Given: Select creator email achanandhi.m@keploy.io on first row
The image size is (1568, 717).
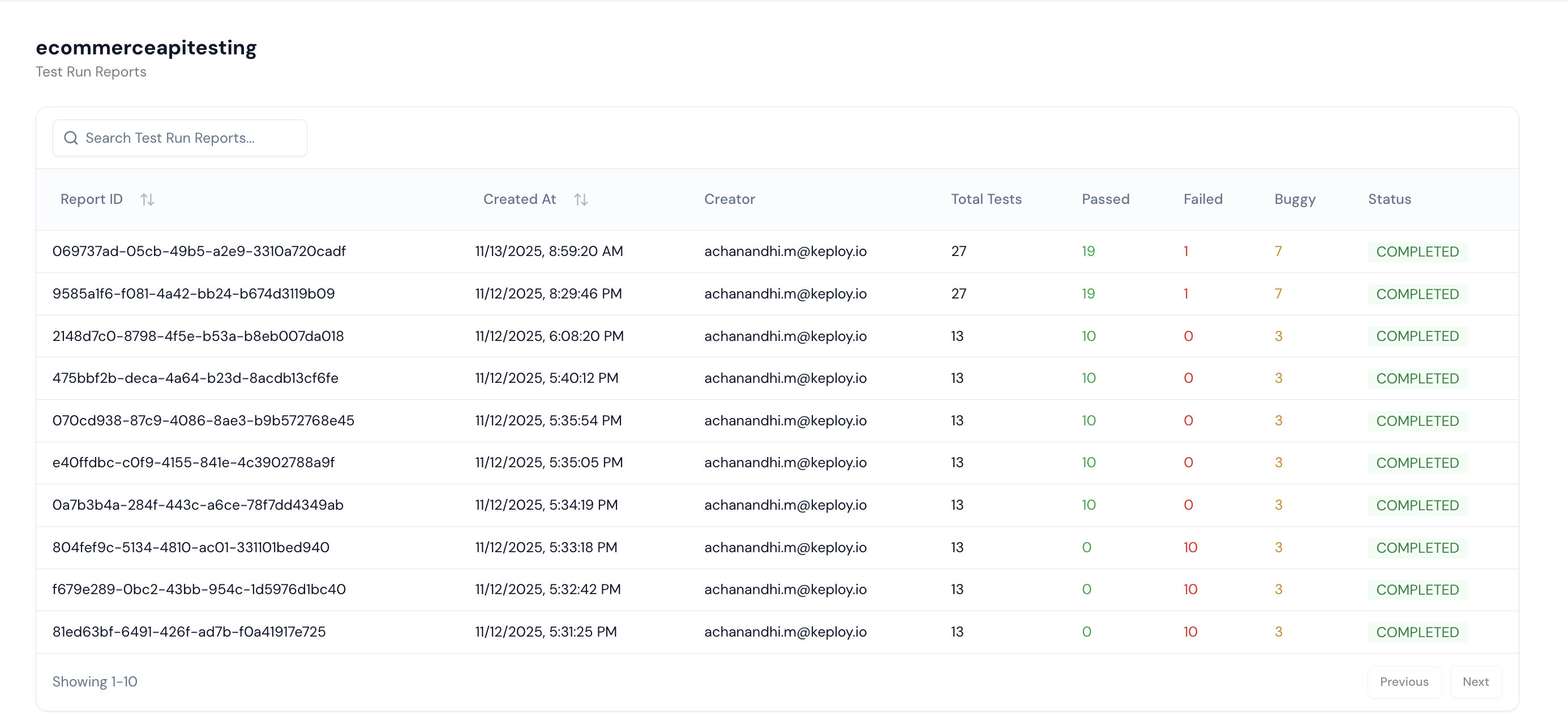Looking at the screenshot, I should coord(785,250).
